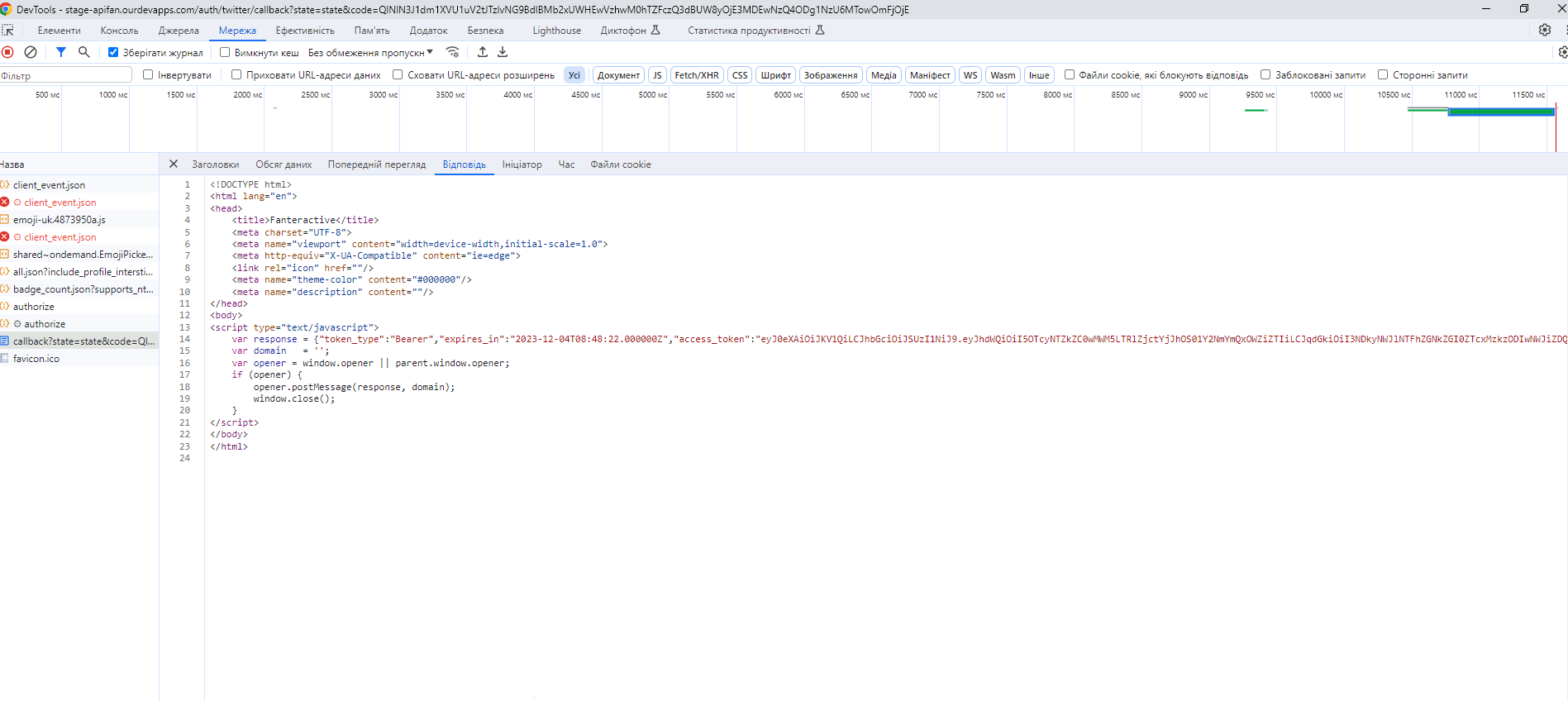Open network conditions wifi icon

coord(452,52)
